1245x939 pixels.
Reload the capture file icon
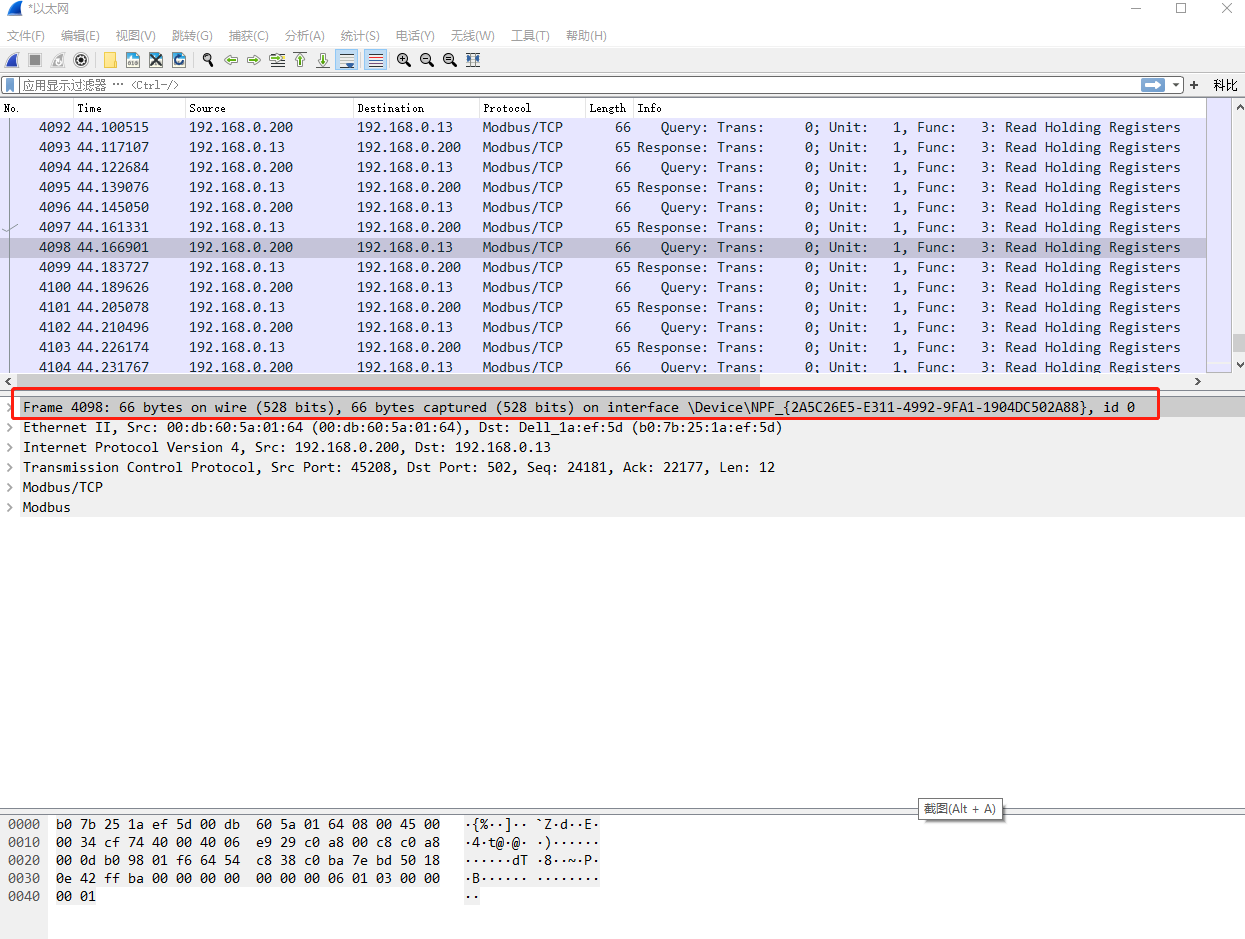point(179,60)
